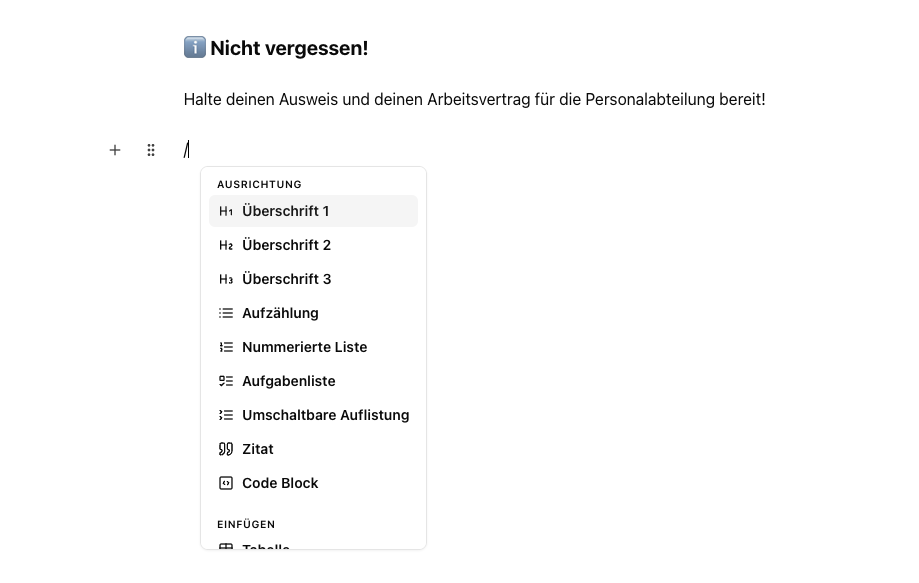Viewport: 919px width, 583px height.
Task: Click the H3 heading icon
Action: [226, 279]
